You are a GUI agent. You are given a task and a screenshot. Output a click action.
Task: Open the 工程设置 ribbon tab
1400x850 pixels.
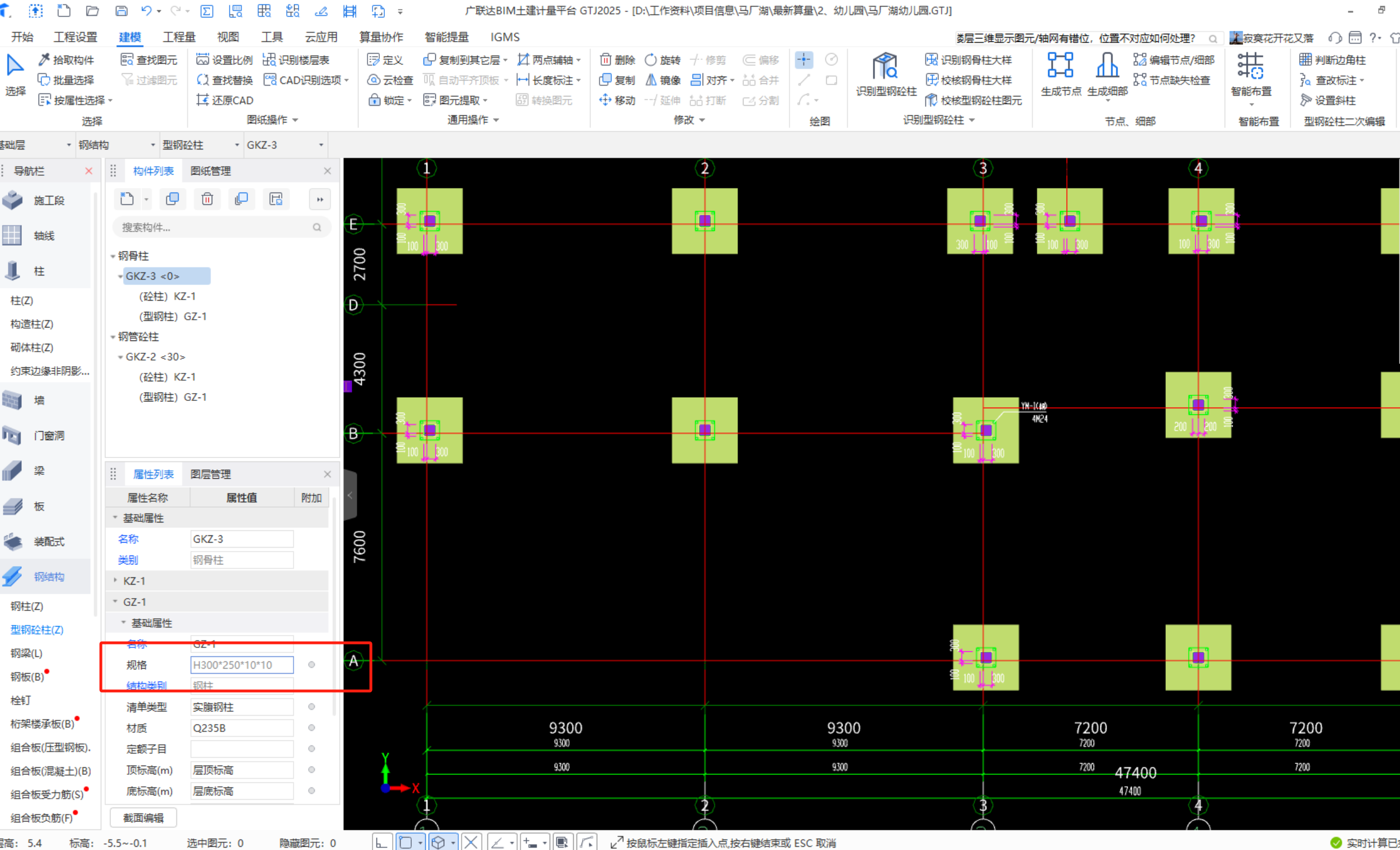pyautogui.click(x=76, y=37)
